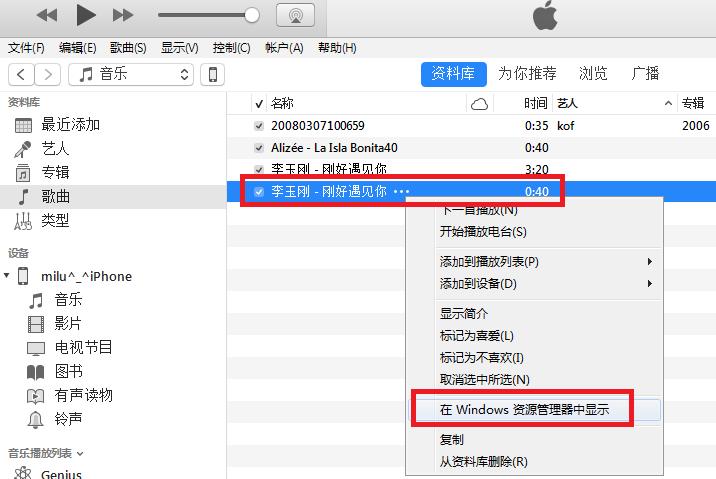The image size is (716, 479).
Task: Sort songs by the 专辑 column header
Action: click(693, 103)
